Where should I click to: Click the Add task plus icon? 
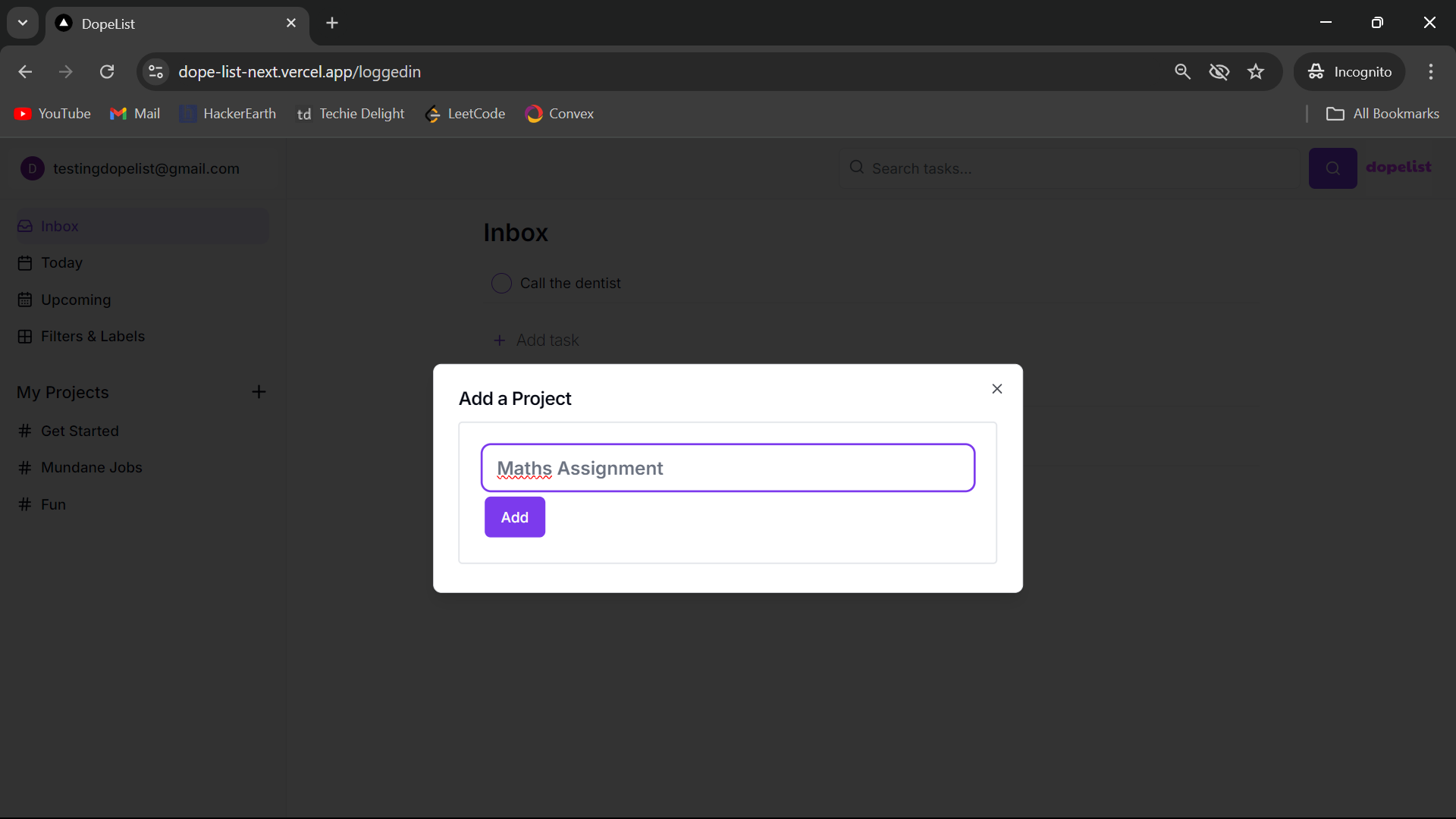(499, 340)
